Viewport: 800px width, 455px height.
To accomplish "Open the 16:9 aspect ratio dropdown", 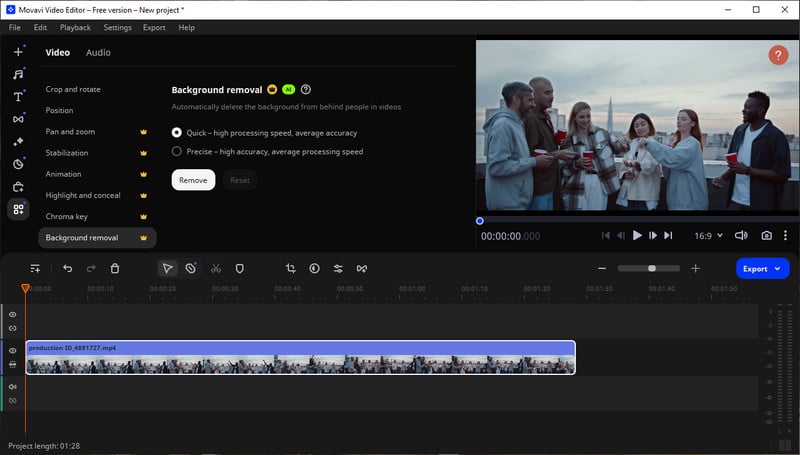I will tap(708, 236).
